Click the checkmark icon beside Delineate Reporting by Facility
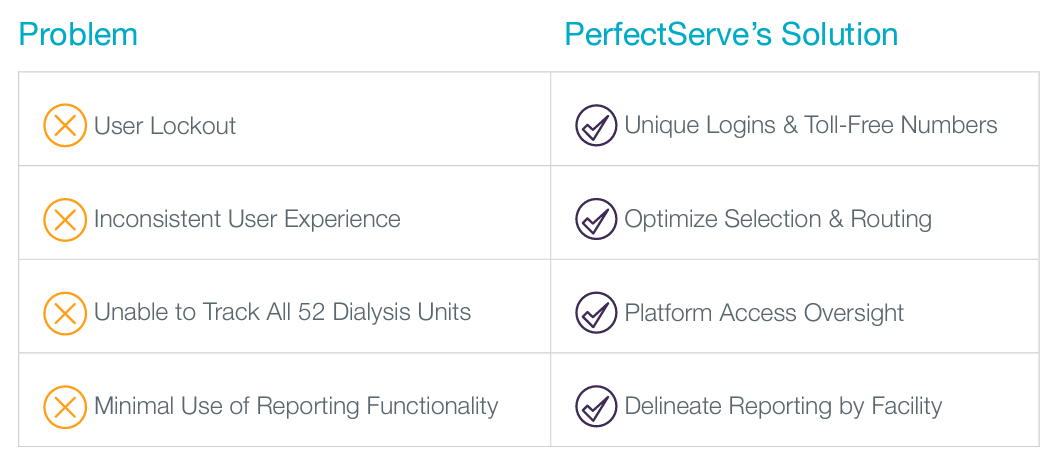The image size is (1062, 468). [x=596, y=406]
